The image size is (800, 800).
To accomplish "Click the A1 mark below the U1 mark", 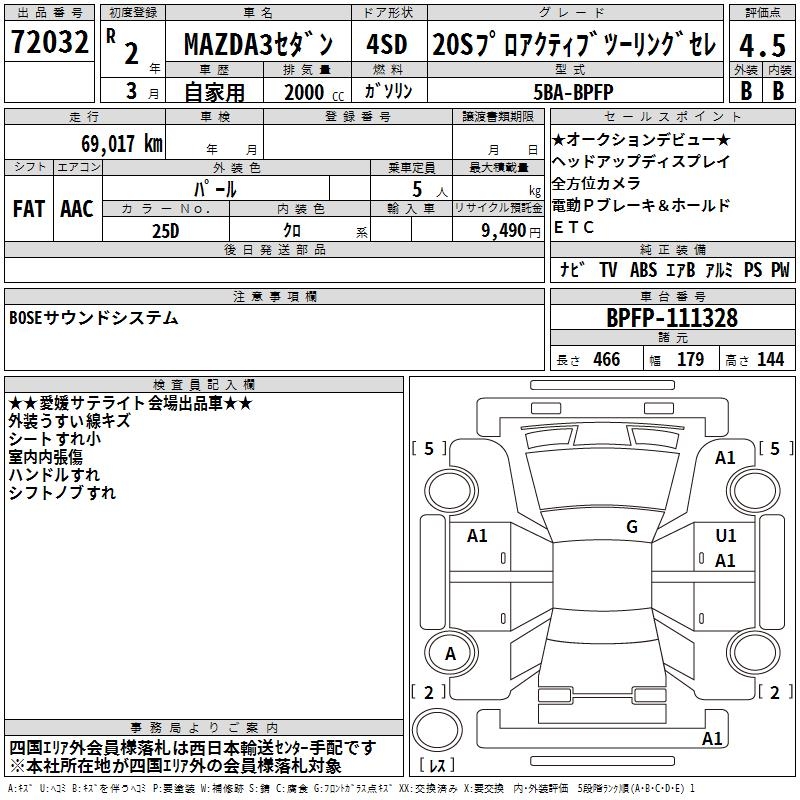I will (725, 561).
